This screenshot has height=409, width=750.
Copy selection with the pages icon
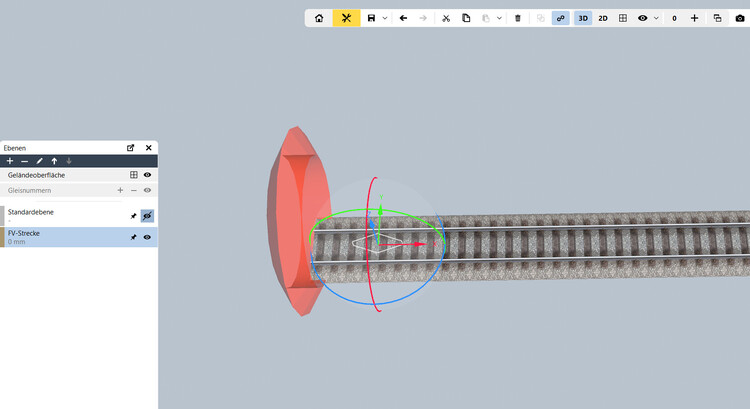[466, 18]
